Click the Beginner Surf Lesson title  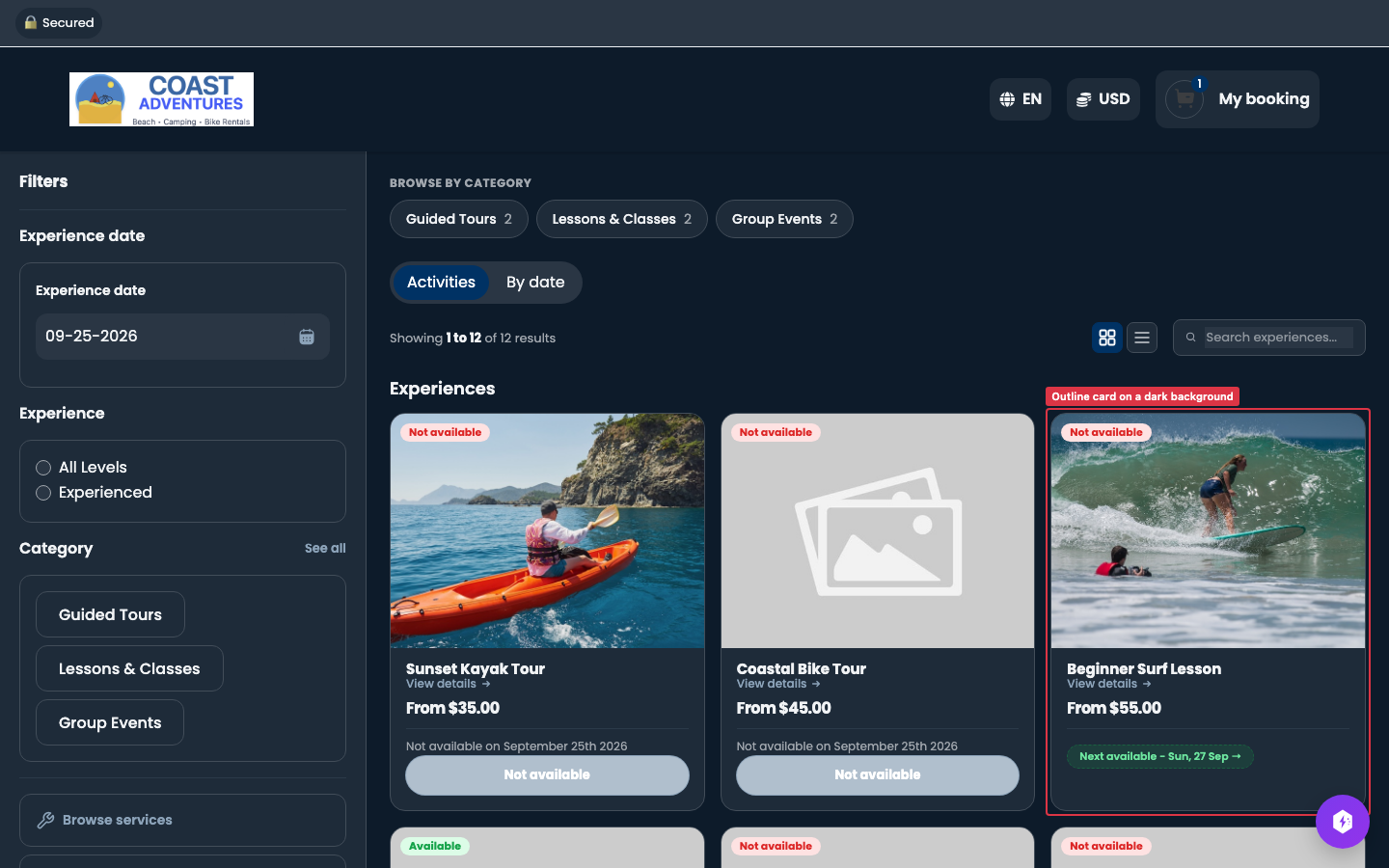click(x=1144, y=668)
